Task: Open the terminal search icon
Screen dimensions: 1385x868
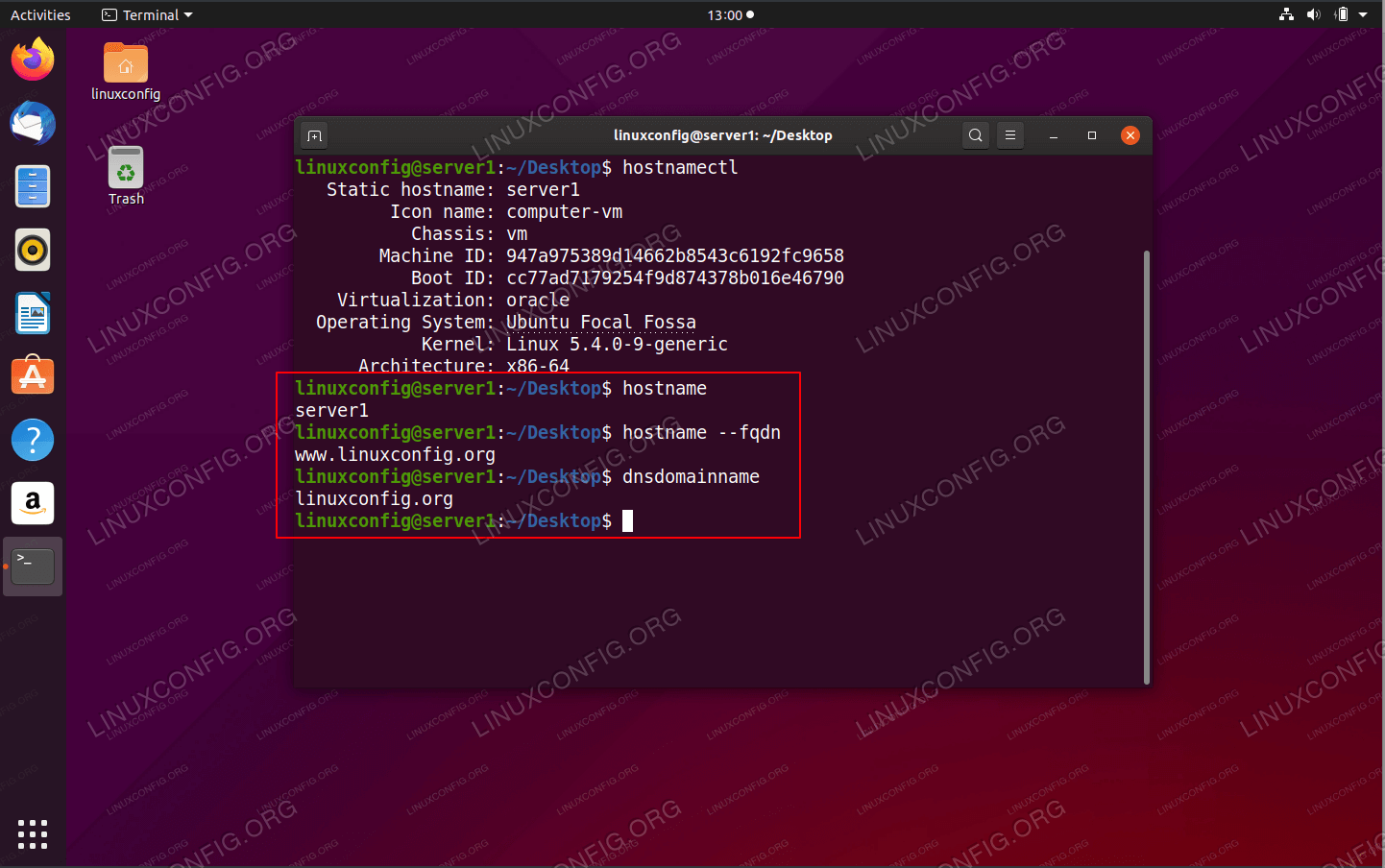Action: 975,135
